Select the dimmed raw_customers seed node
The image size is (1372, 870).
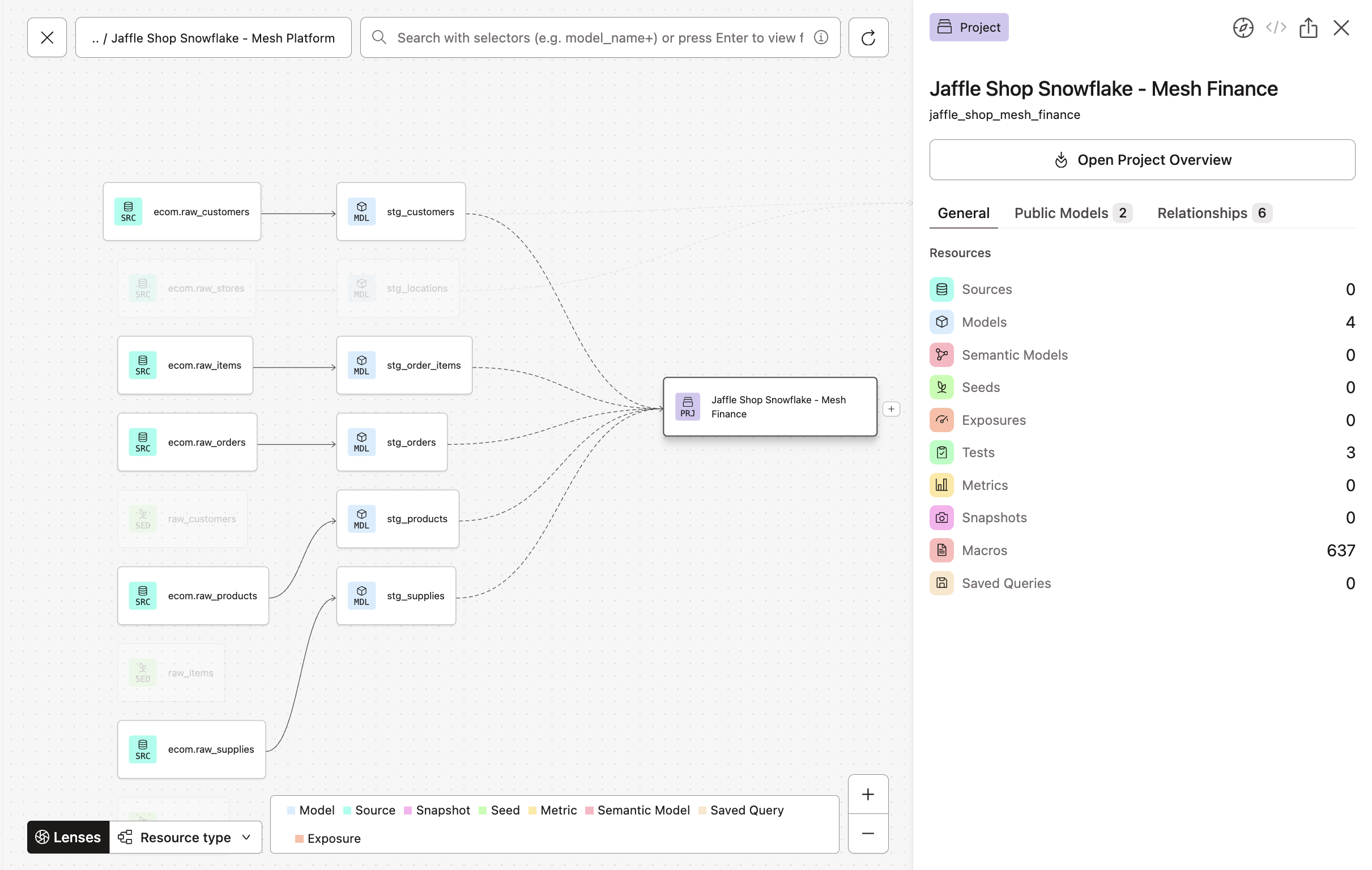click(182, 519)
